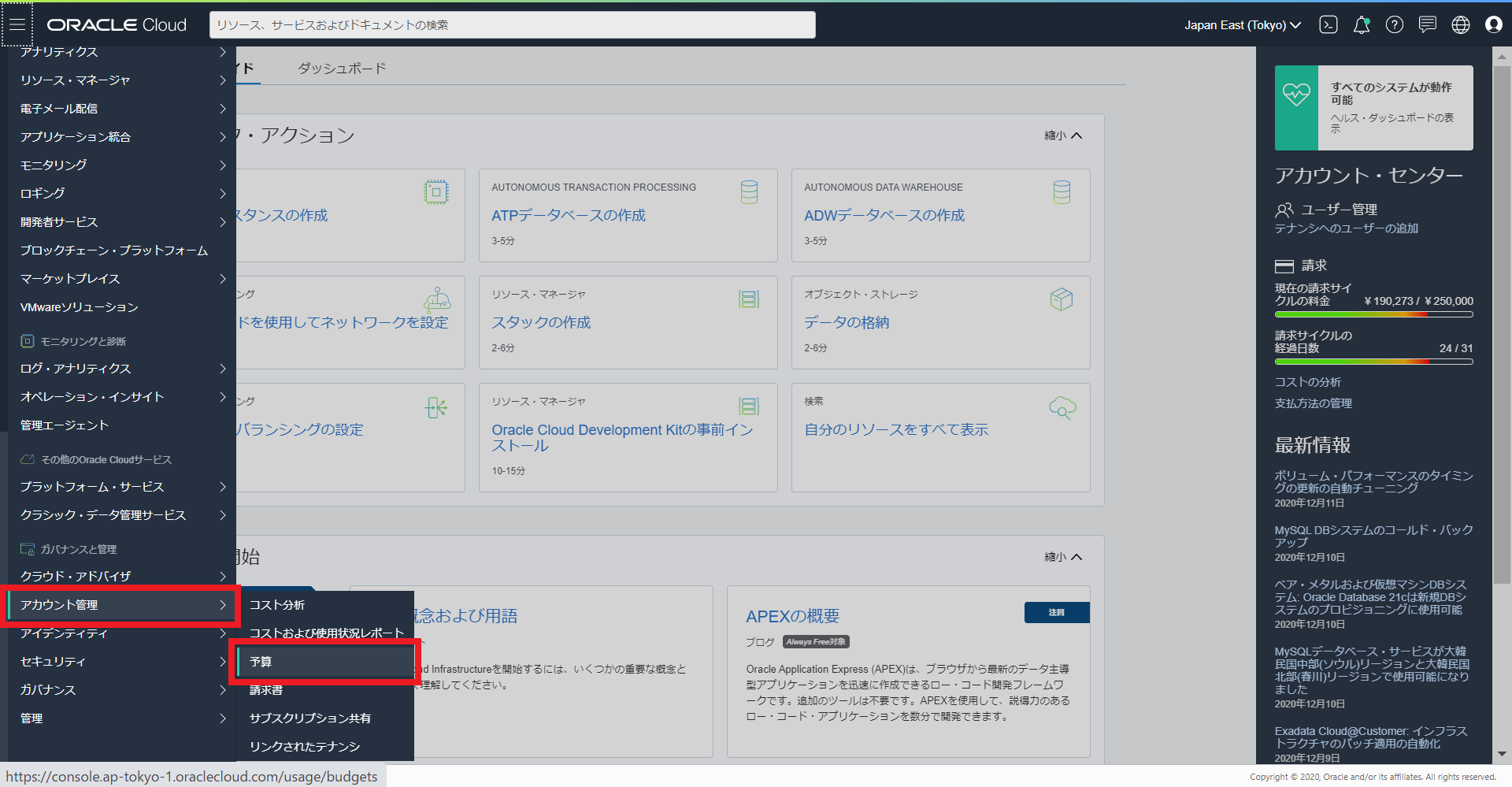The image size is (1512, 787).
Task: Collapse the quick actions section with 縮小
Action: tap(1062, 135)
